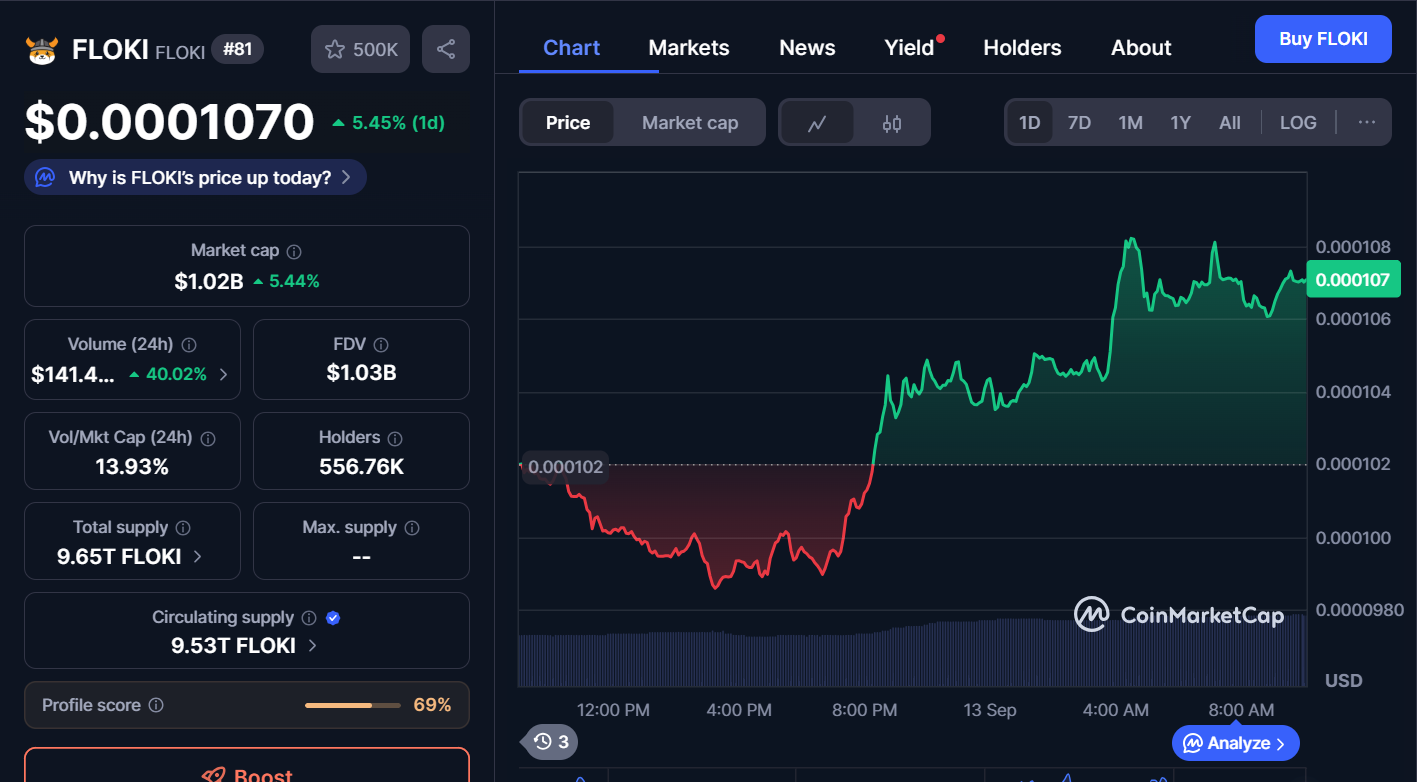This screenshot has height=782, width=1417.
Task: Open chart more options ellipsis
Action: [x=1367, y=122]
